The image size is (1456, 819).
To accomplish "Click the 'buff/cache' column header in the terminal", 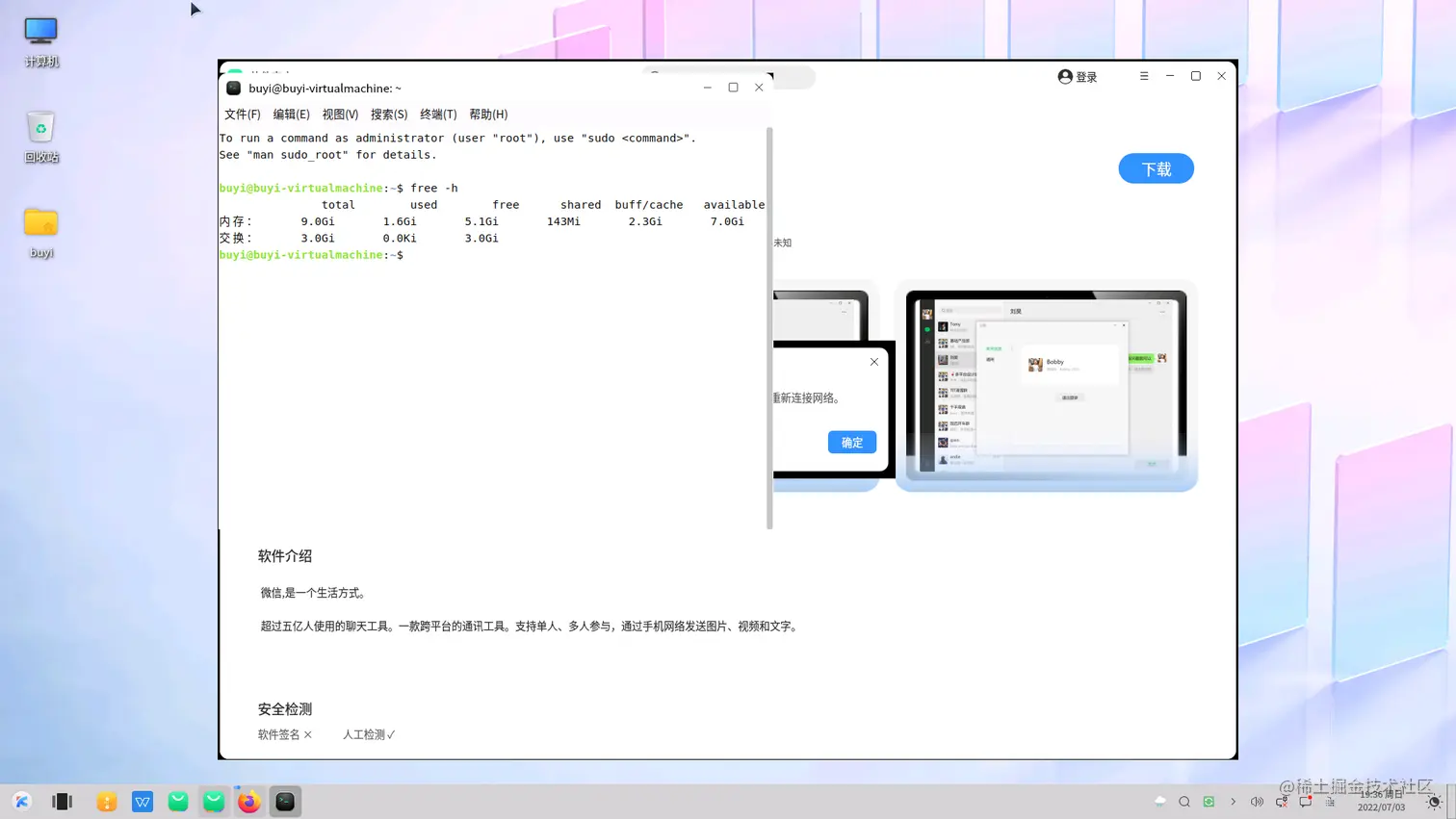I will 649,205.
